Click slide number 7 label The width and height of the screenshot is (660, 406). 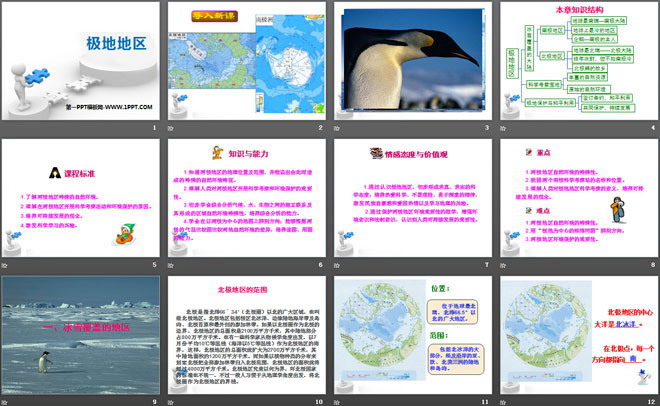(x=487, y=265)
